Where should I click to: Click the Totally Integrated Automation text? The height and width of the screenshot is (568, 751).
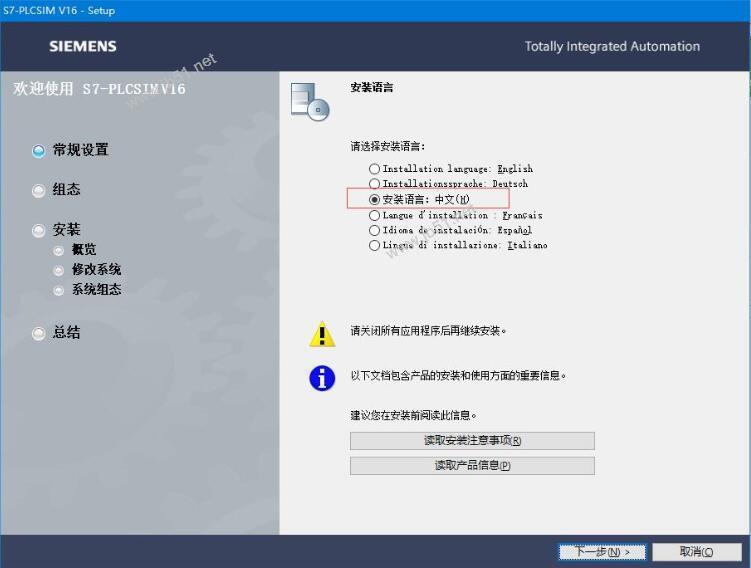tap(612, 46)
